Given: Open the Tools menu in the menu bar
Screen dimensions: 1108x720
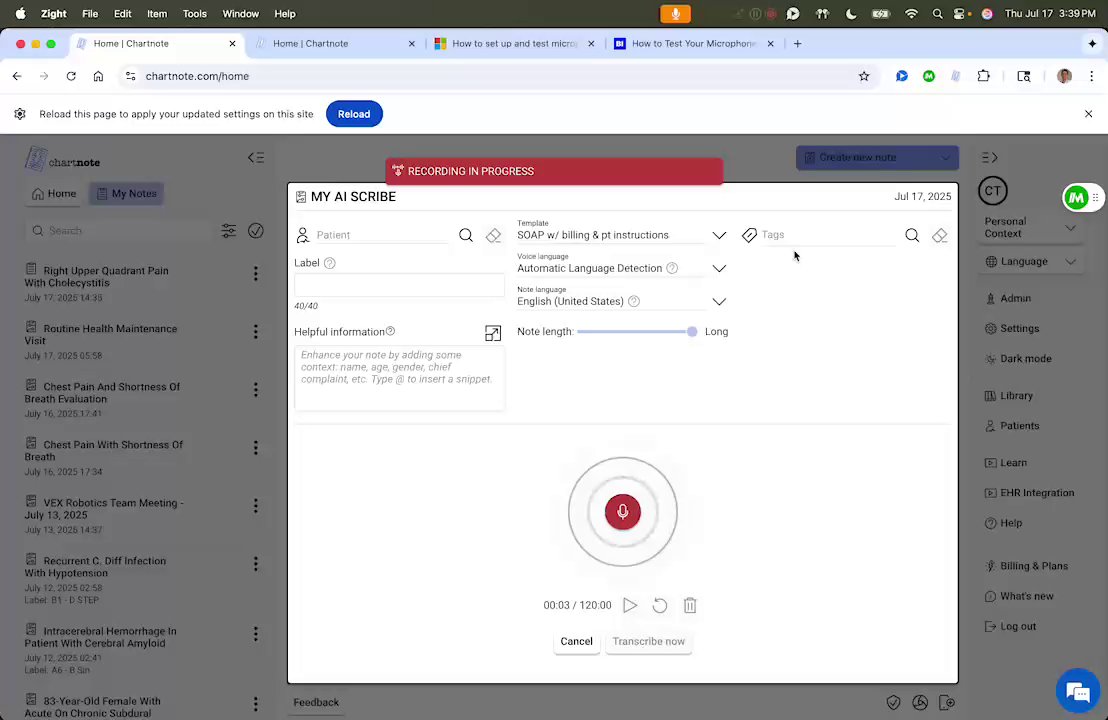Looking at the screenshot, I should tap(194, 13).
